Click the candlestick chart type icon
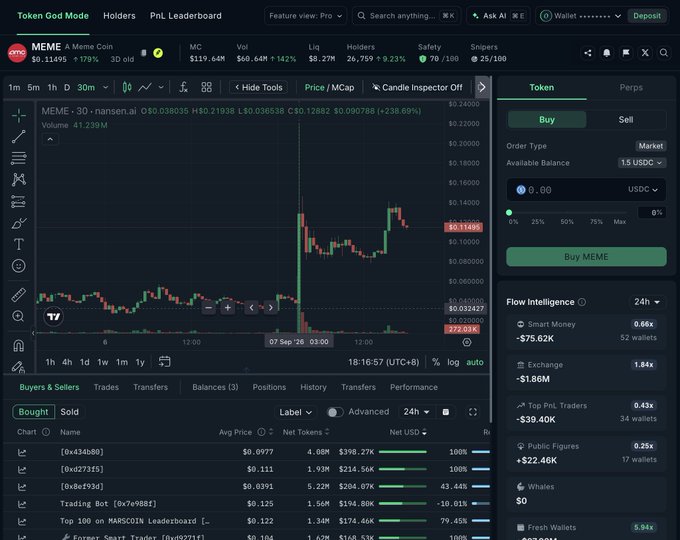This screenshot has height=540, width=680. (x=127, y=87)
